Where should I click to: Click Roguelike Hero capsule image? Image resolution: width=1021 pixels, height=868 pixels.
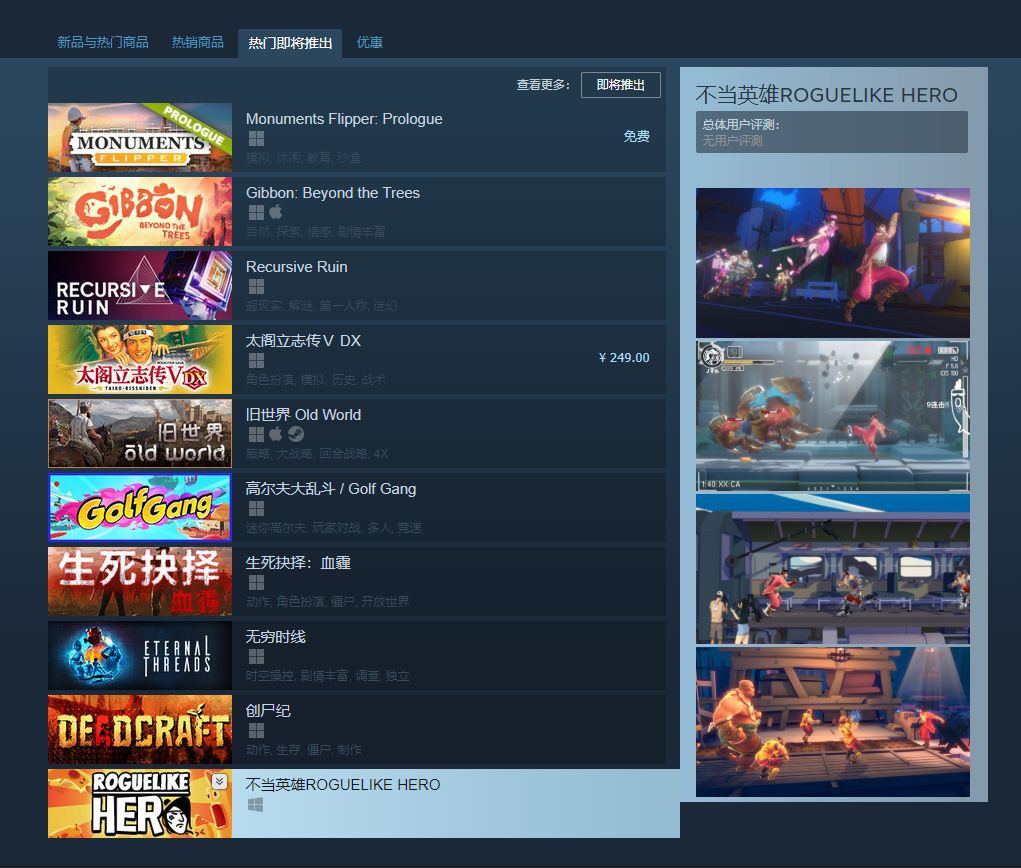tap(140, 803)
